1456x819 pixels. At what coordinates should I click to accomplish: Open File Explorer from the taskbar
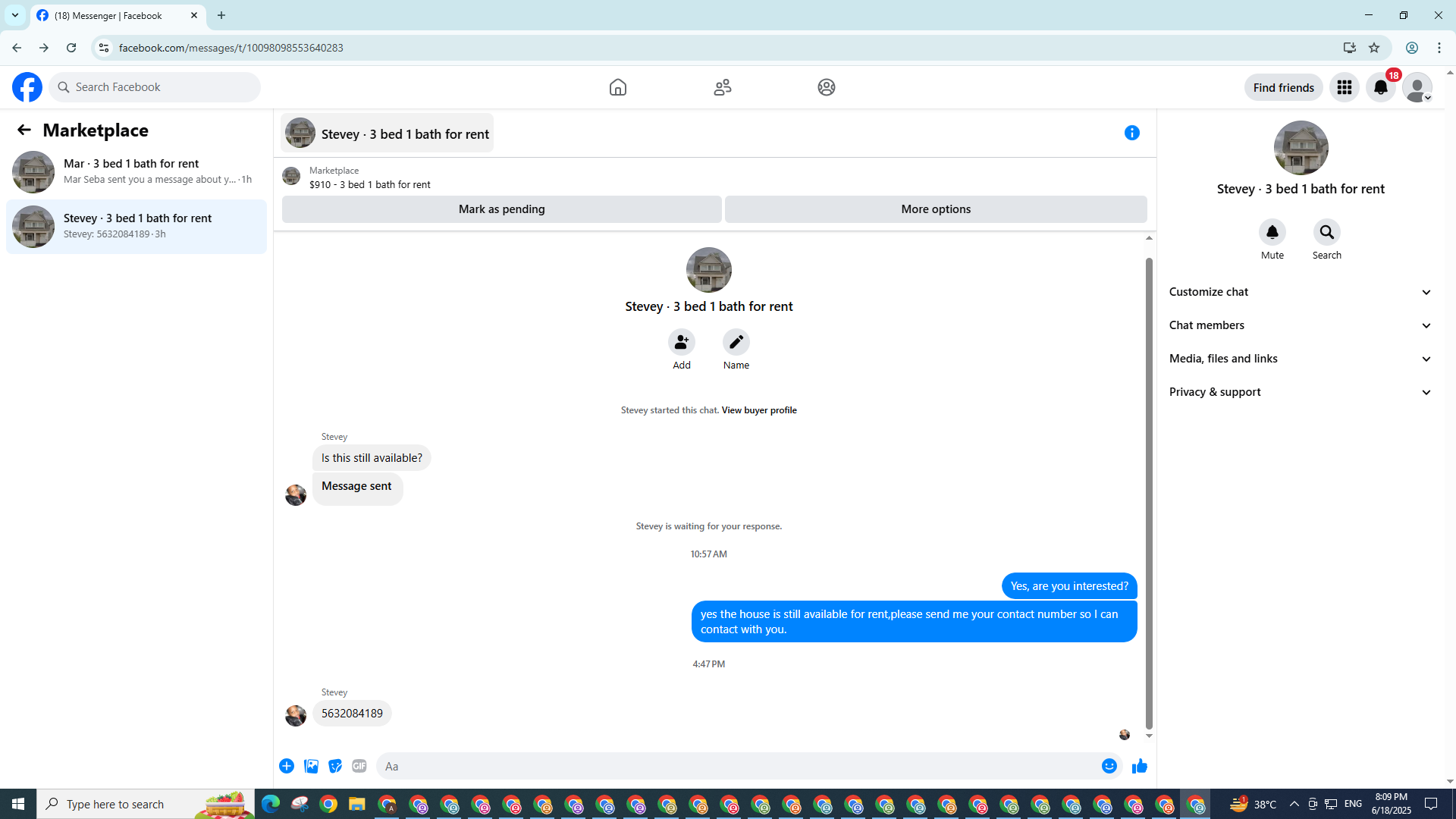pyautogui.click(x=357, y=804)
